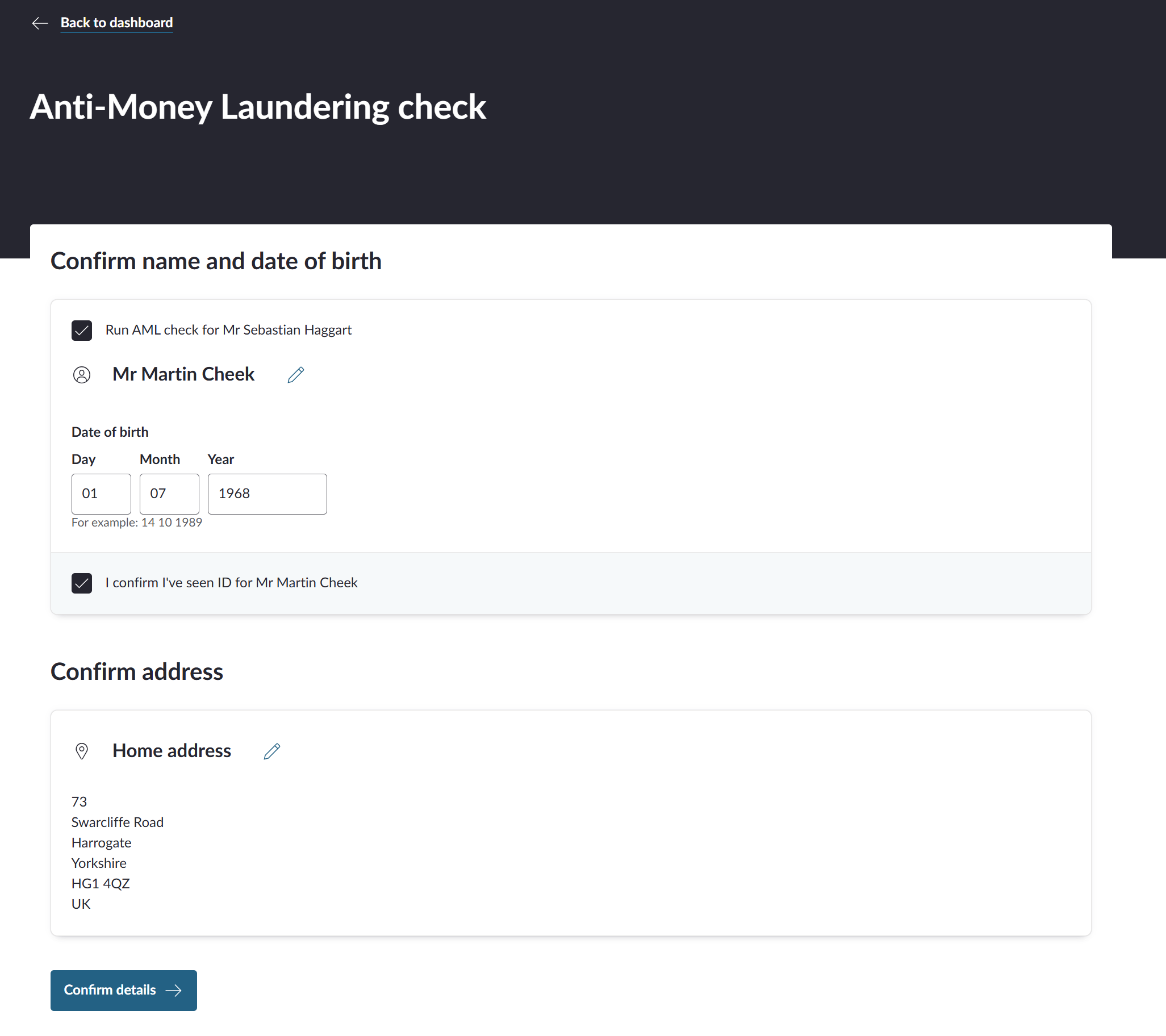Viewport: 1166px width, 1036px height.
Task: Click the Confirm name and date of birth heading
Action: tap(216, 261)
